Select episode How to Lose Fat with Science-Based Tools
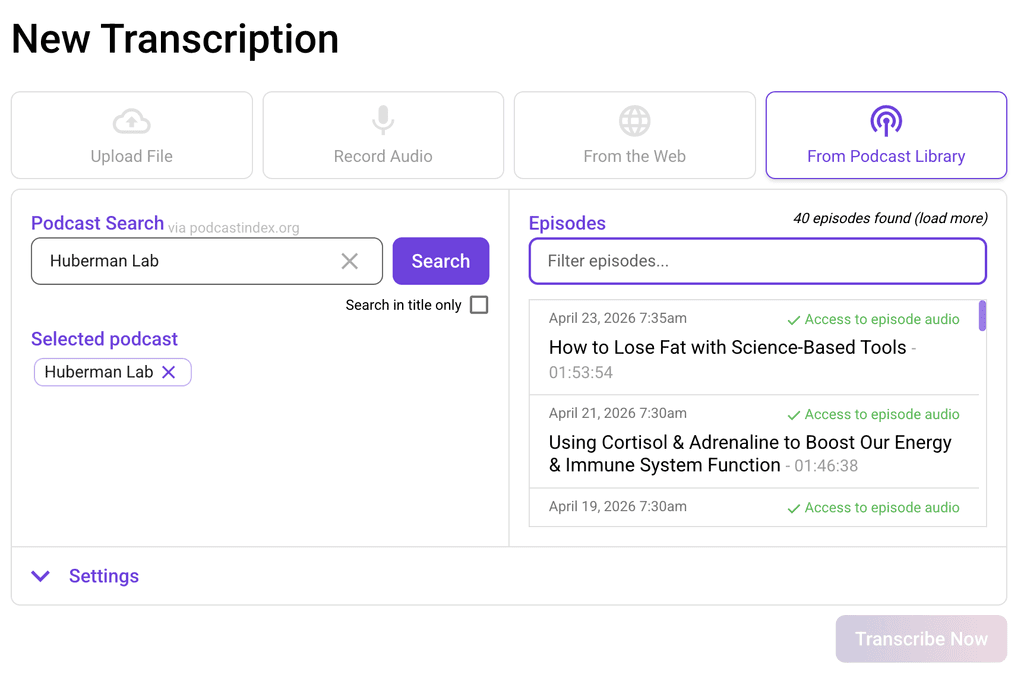The width and height of the screenshot is (1024, 679). point(728,347)
